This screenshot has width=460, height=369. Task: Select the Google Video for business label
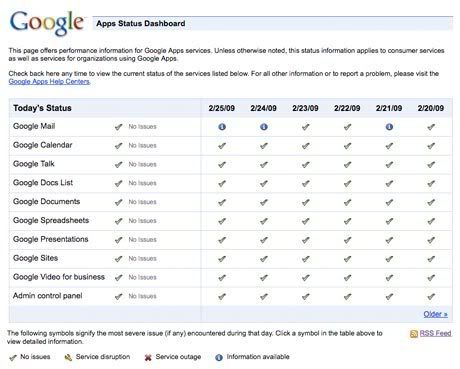[59, 277]
